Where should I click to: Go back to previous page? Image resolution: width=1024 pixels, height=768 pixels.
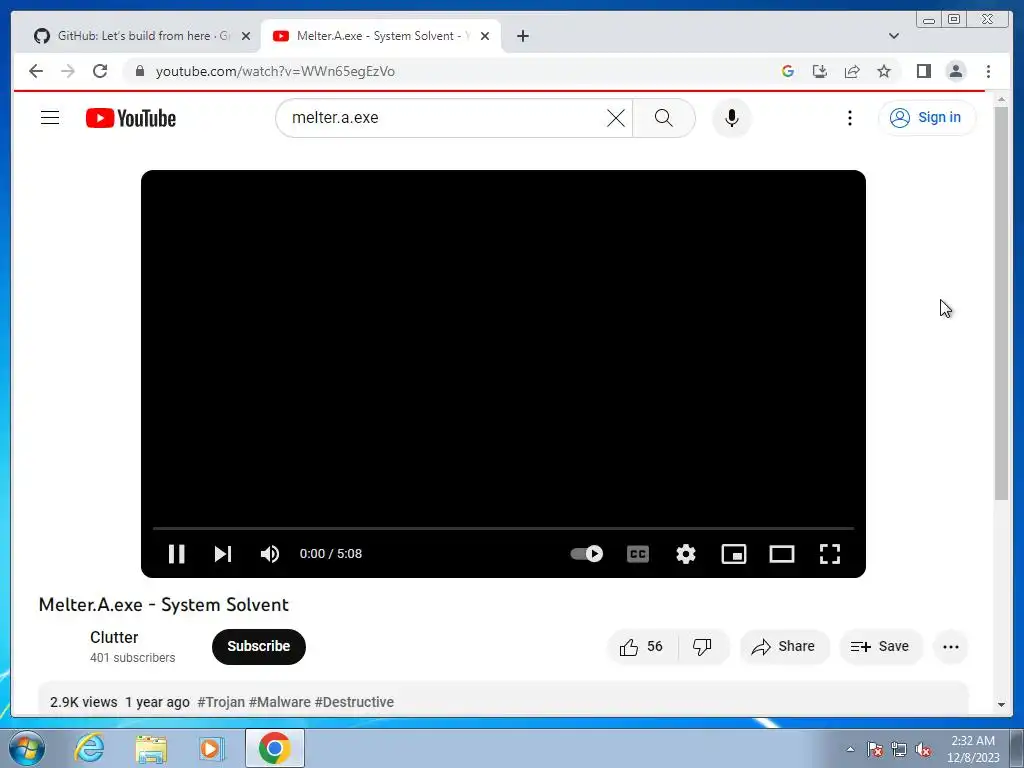pos(36,71)
